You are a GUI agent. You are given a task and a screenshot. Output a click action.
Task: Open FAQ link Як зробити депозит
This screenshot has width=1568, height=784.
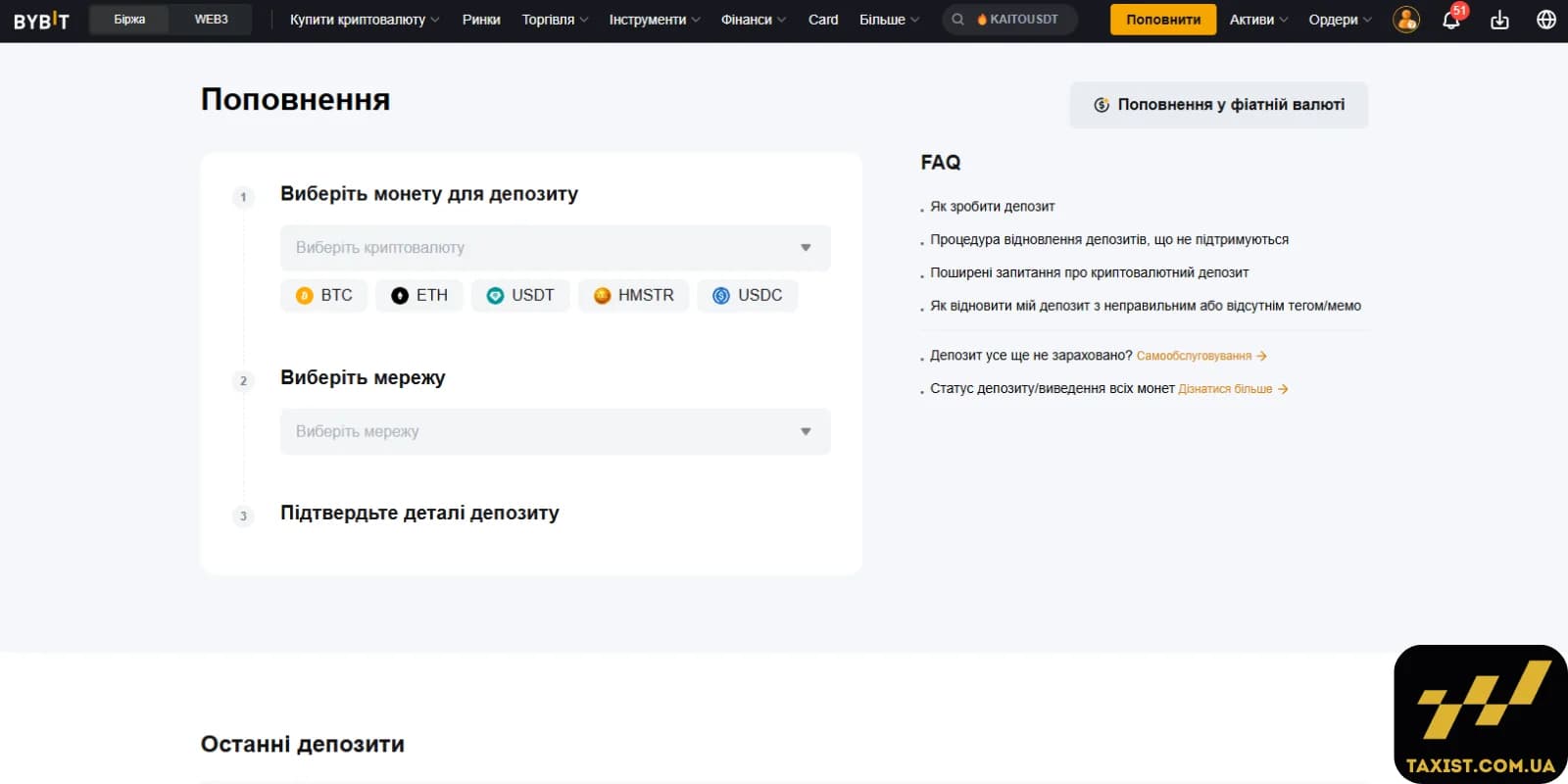[992, 207]
